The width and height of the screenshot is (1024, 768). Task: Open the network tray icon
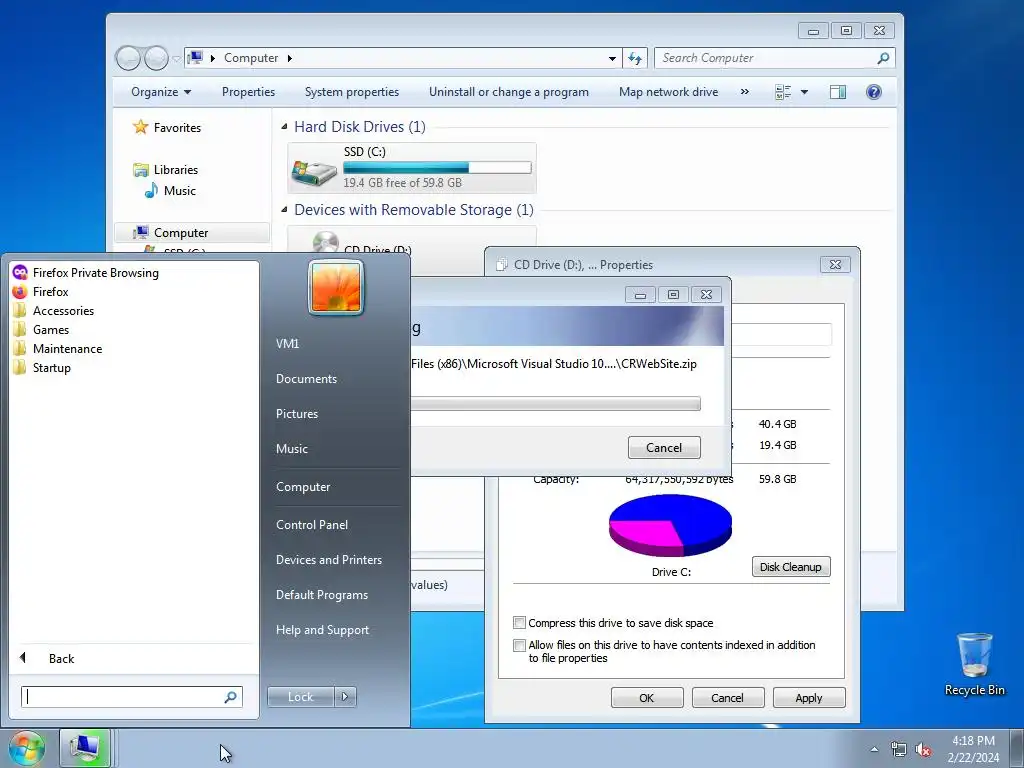899,750
